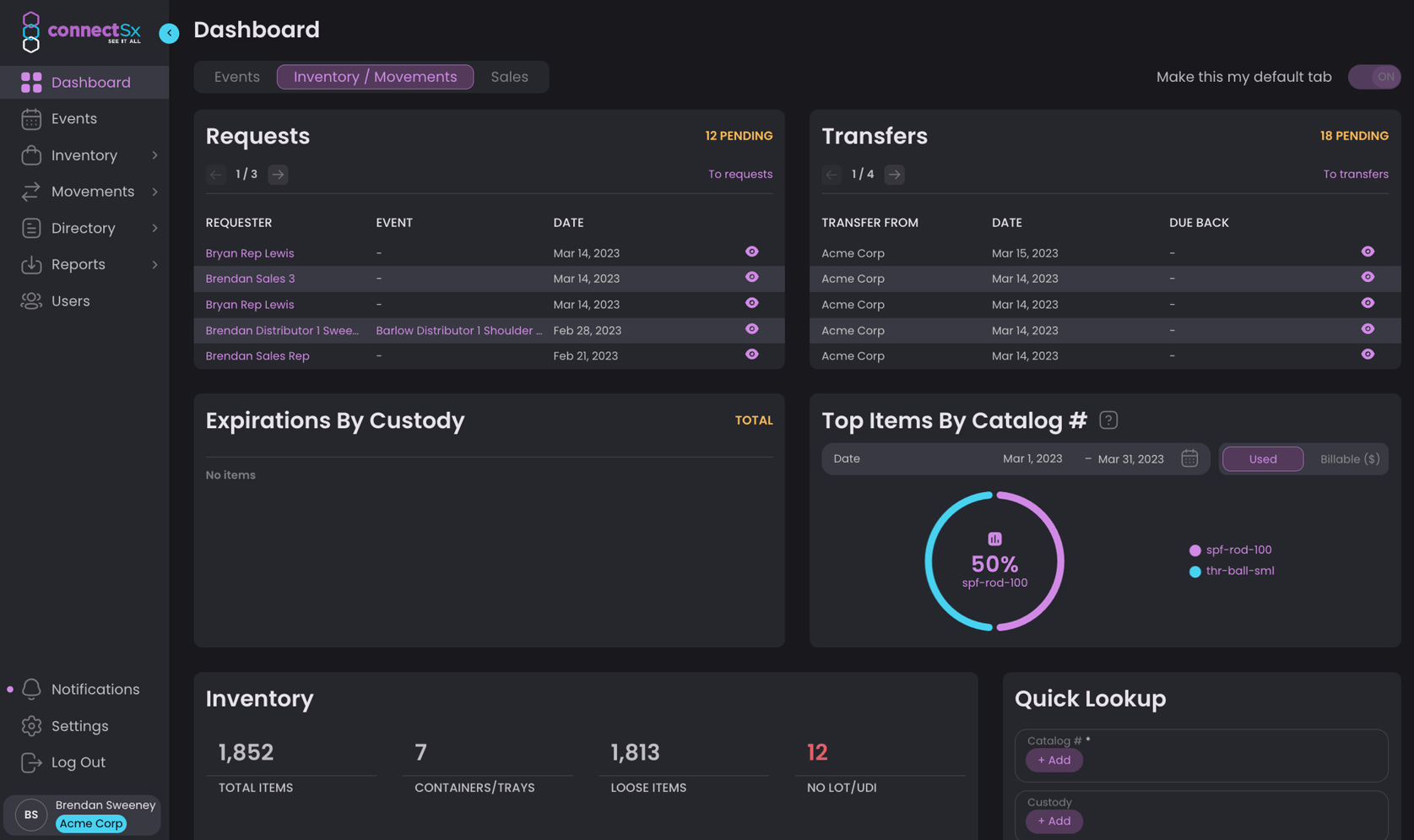Viewport: 1414px width, 840px height.
Task: Switch to the Sales tab
Action: pyautogui.click(x=509, y=77)
